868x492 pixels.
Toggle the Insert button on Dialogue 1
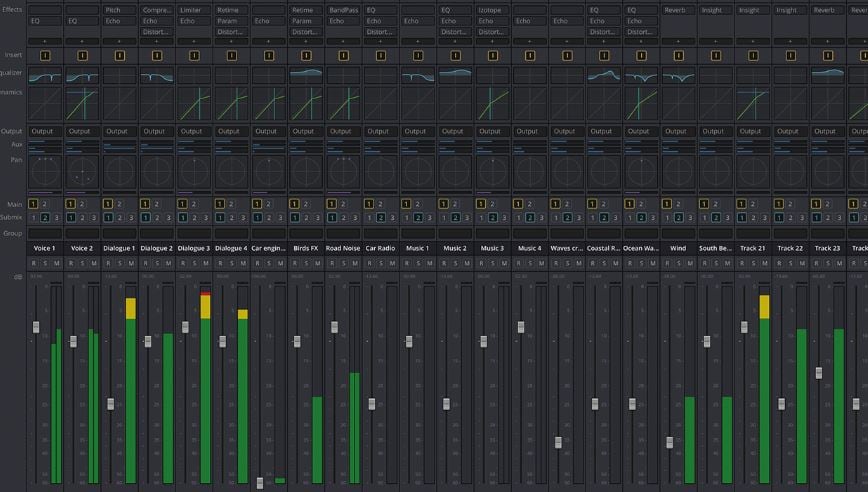120,55
